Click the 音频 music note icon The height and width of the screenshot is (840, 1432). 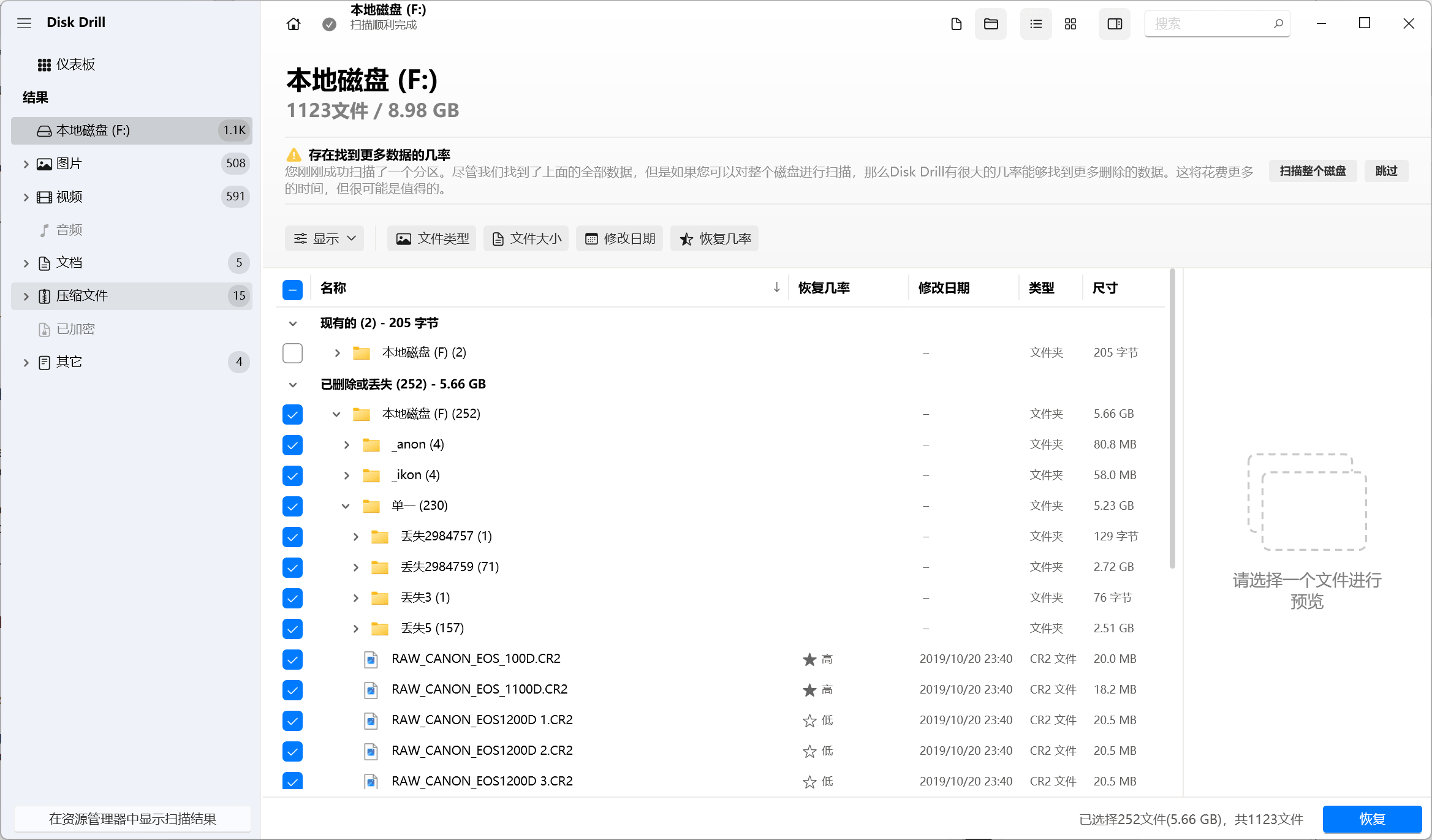(44, 230)
